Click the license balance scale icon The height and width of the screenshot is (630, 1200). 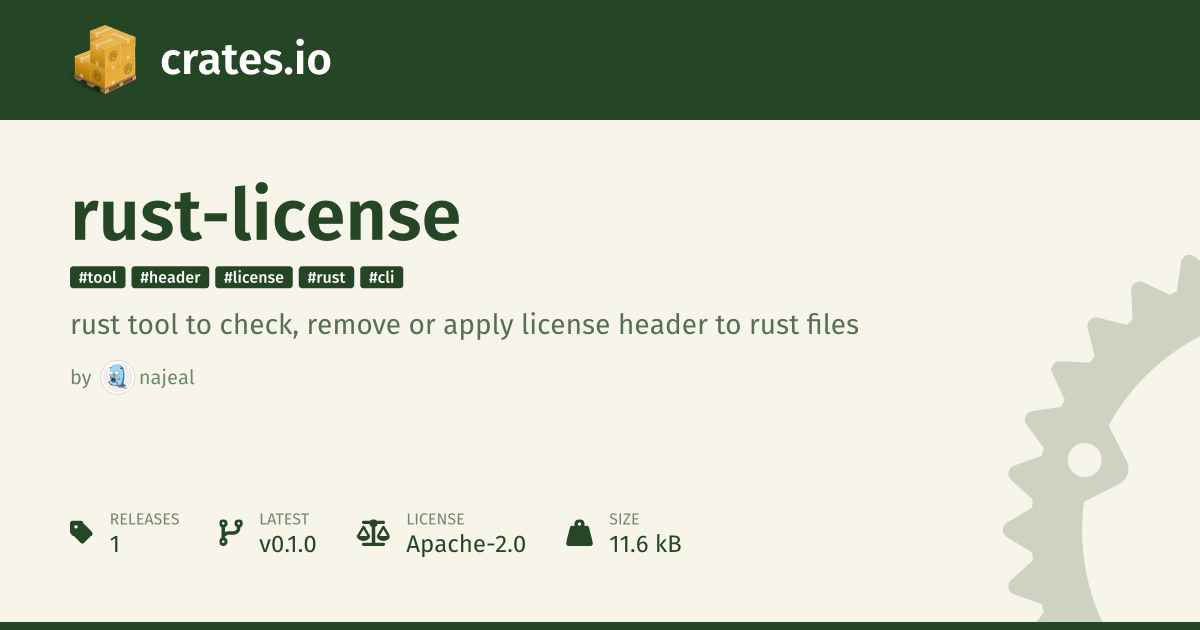point(373,532)
